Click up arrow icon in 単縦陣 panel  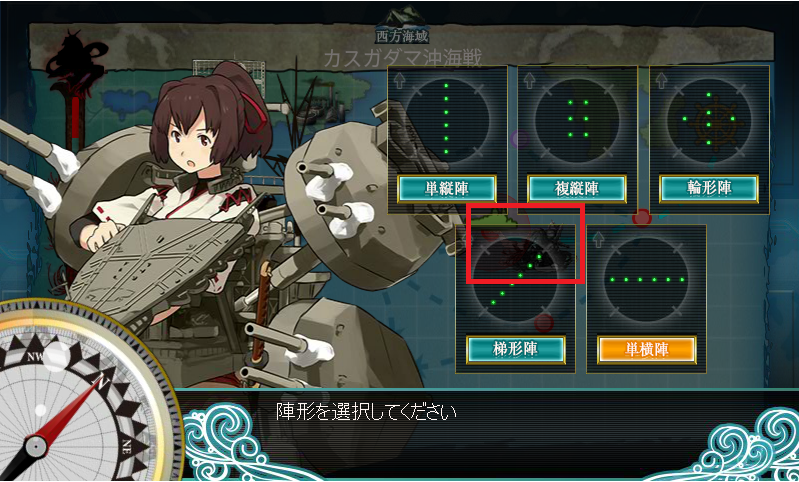(399, 79)
